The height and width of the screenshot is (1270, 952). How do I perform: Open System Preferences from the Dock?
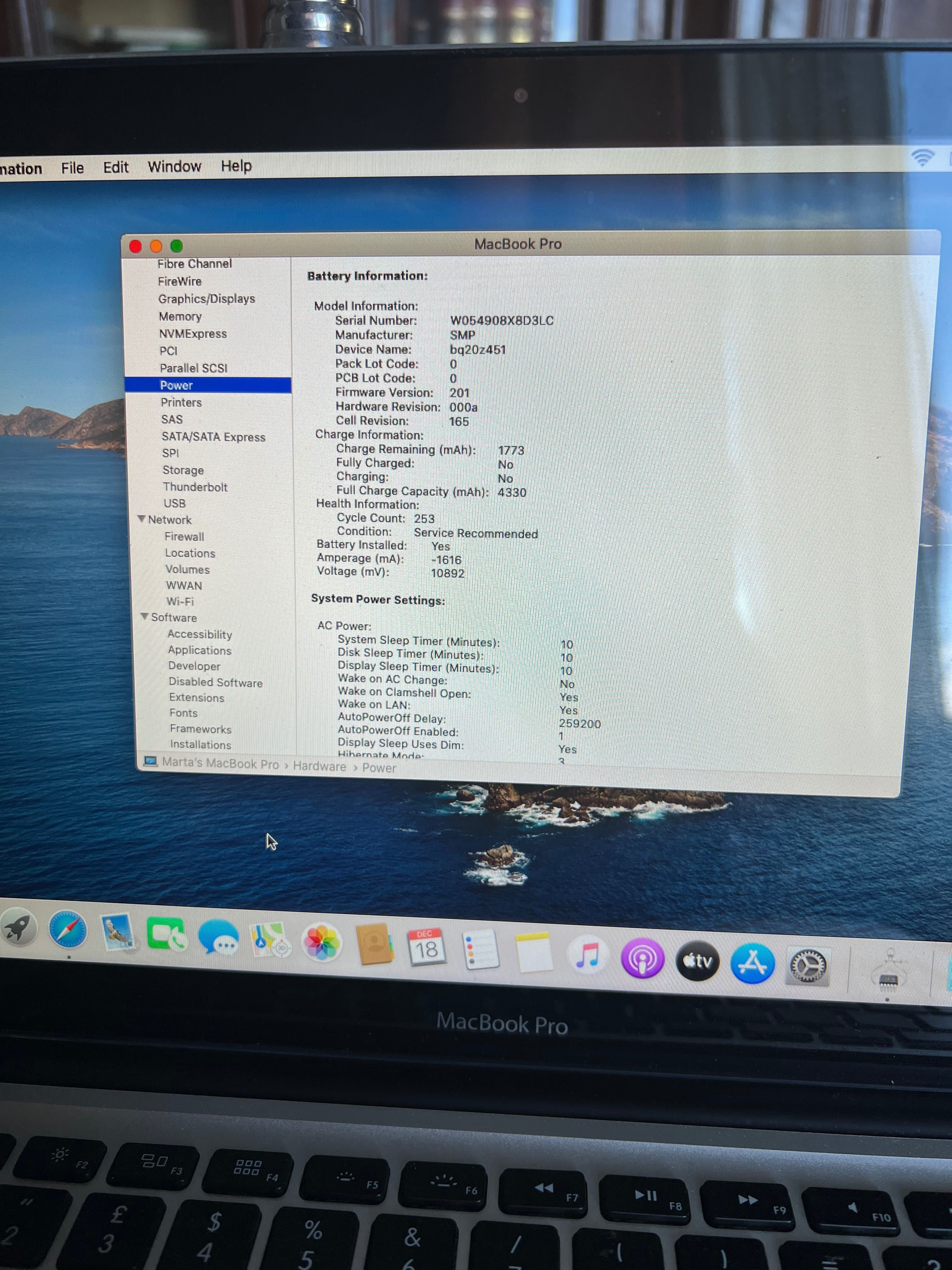coord(807,967)
